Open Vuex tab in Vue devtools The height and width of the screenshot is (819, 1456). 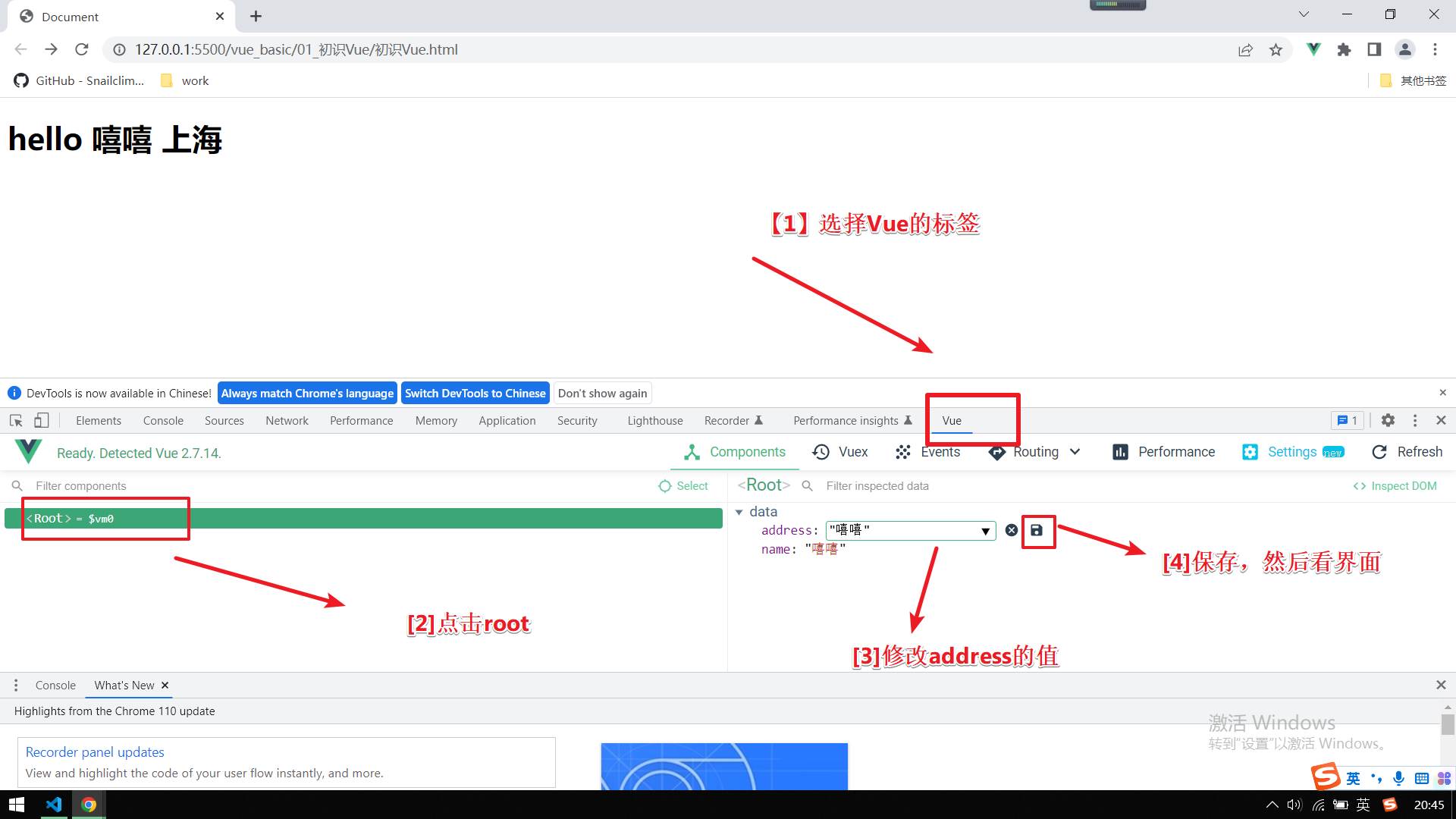(840, 452)
